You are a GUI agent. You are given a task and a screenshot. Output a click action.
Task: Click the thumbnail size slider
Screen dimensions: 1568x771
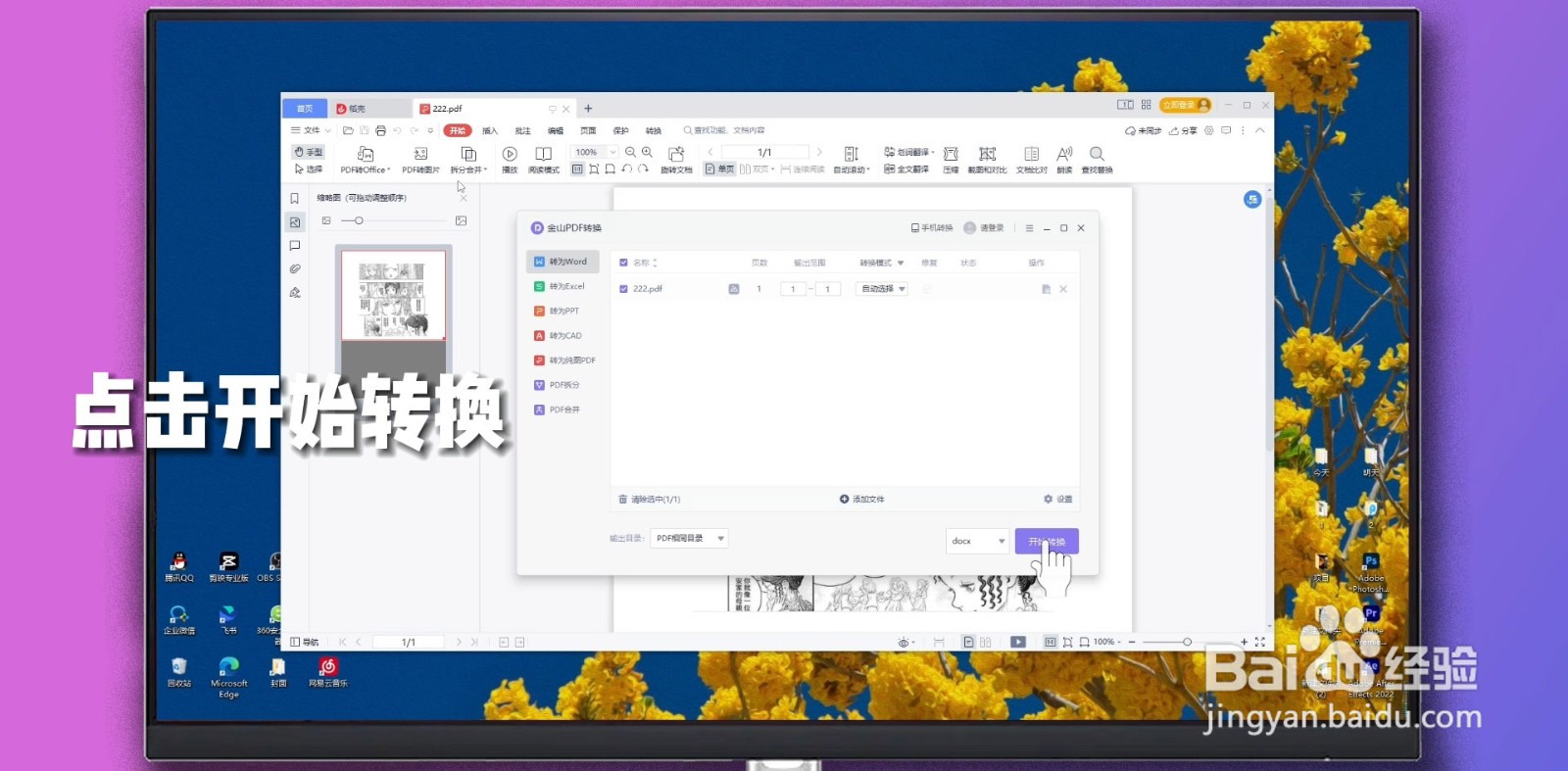(x=393, y=220)
